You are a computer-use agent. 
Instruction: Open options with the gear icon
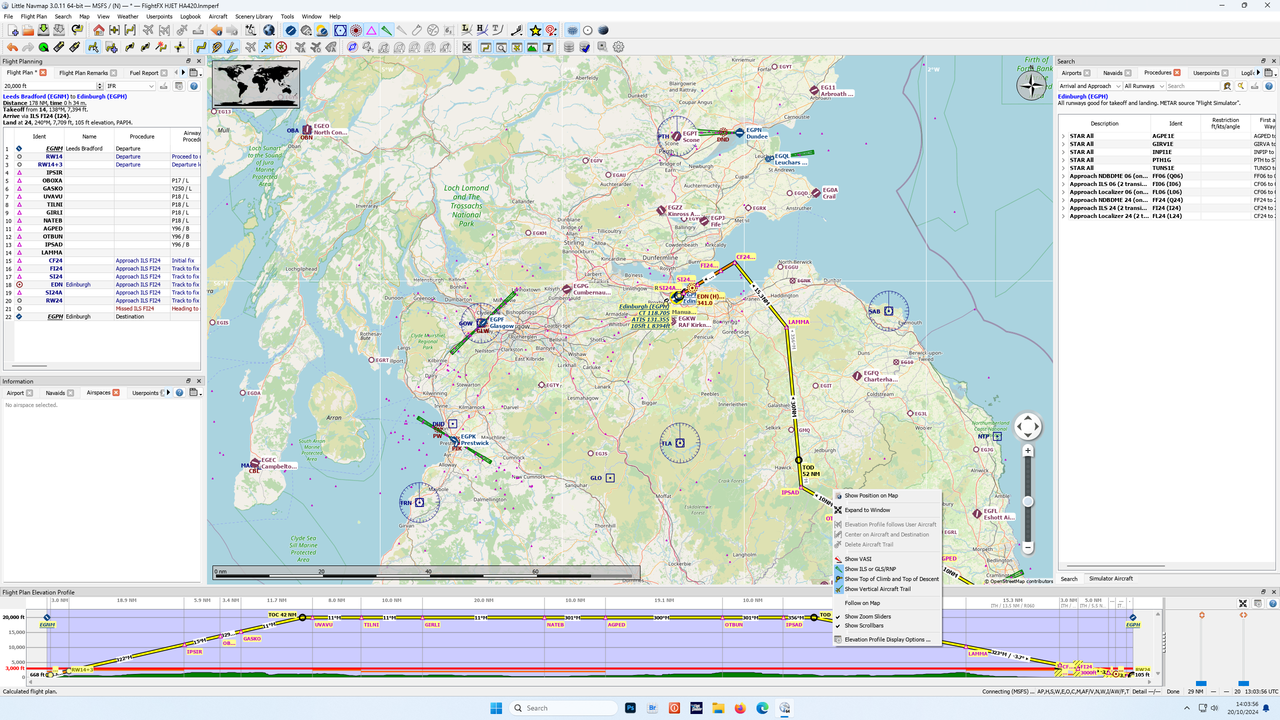click(x=618, y=47)
